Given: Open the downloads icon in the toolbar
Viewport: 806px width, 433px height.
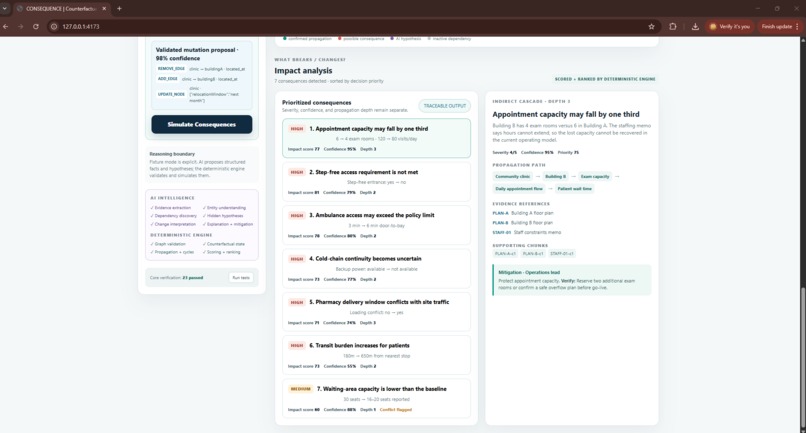Looking at the screenshot, I should 695,26.
